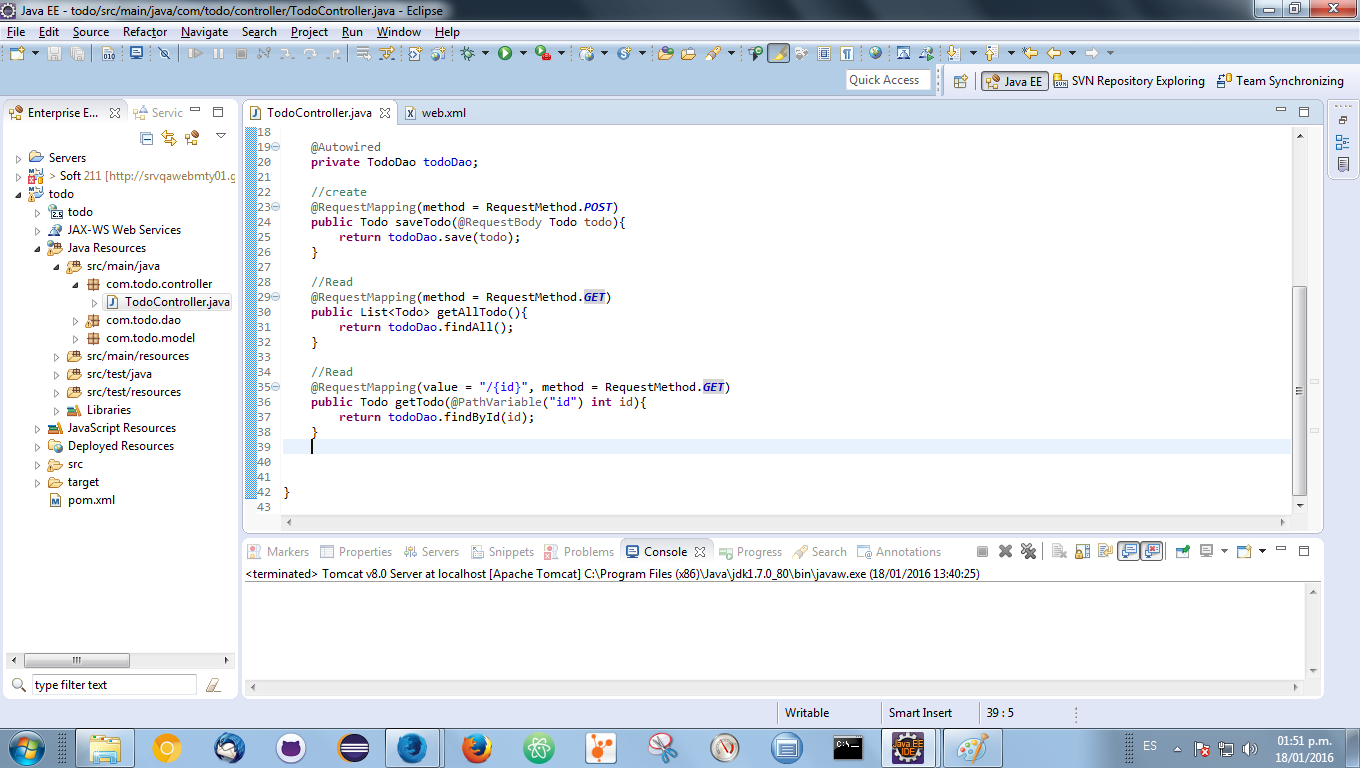This screenshot has width=1362, height=768.
Task: Click the Run Last Tool external tools icon
Action: click(x=542, y=53)
